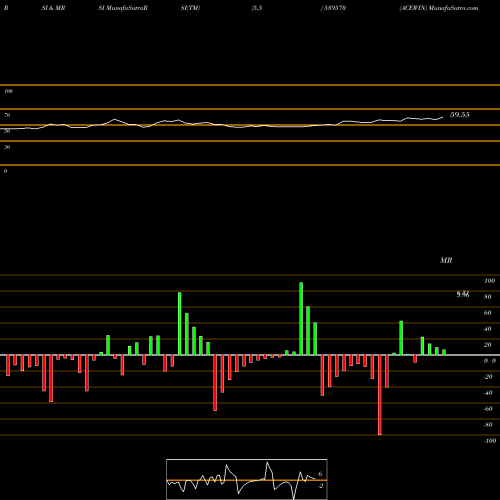Click the -100 label on the MR axis

tap(490, 441)
